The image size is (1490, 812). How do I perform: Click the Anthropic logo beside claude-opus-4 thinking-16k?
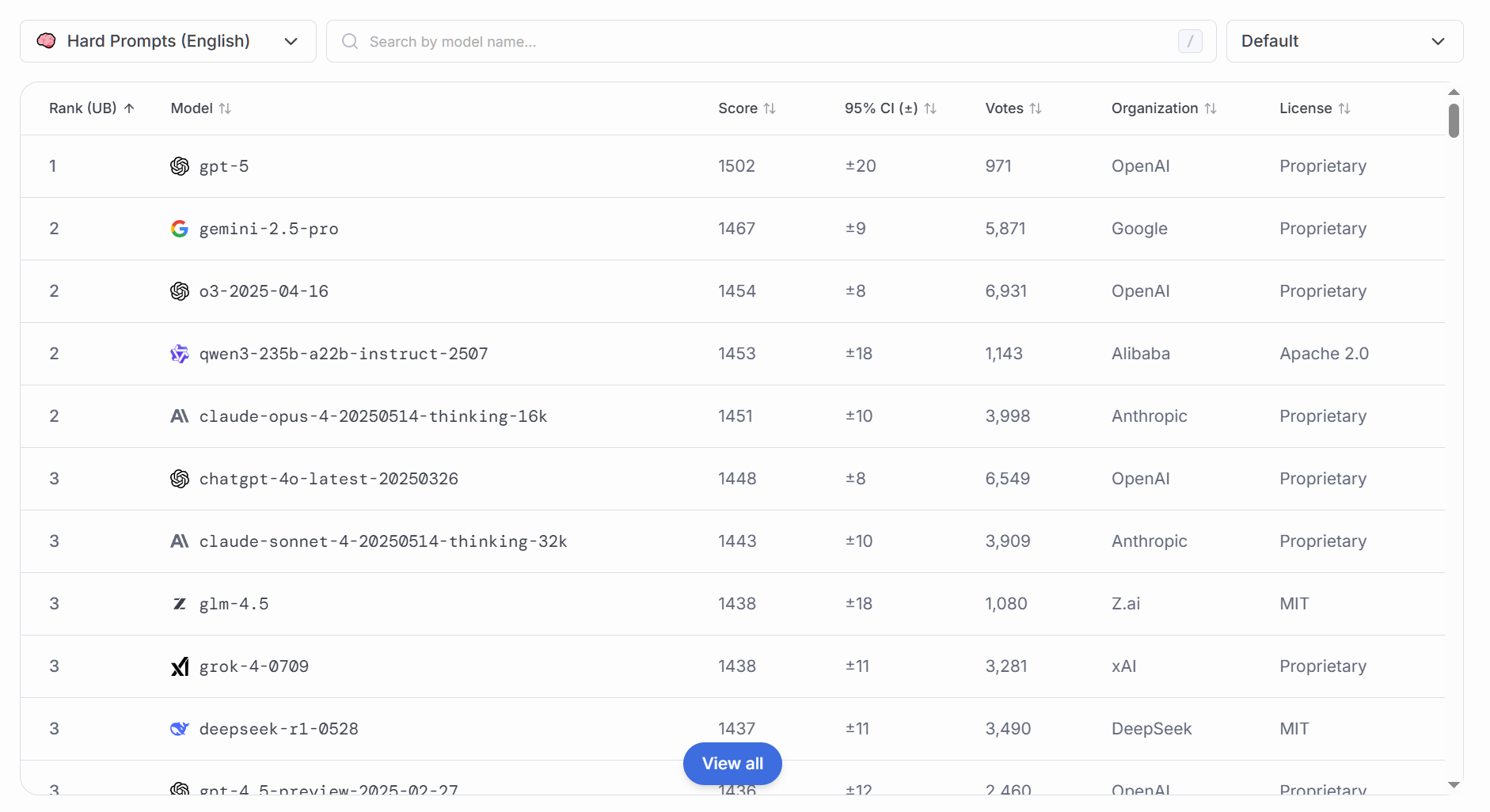(x=180, y=416)
